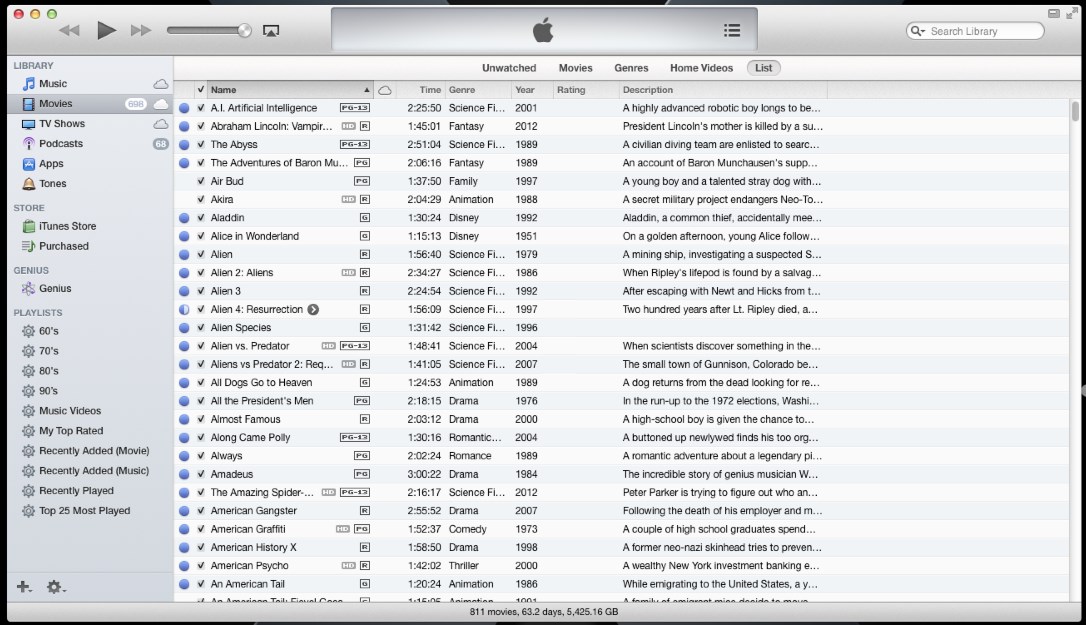Open search options magnifier dropdown
Image resolution: width=1086 pixels, height=625 pixels.
pyautogui.click(x=918, y=31)
